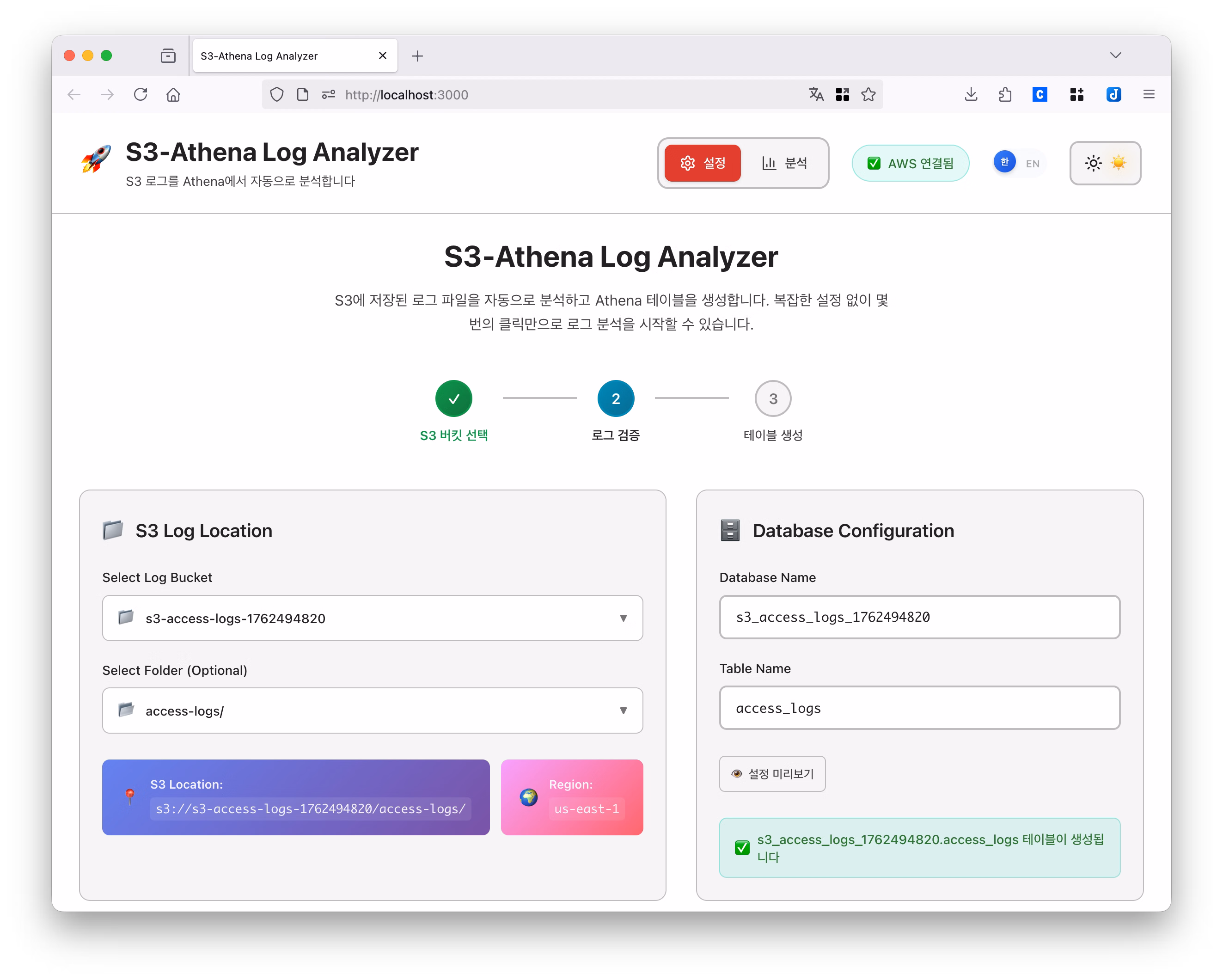Click the green checkmark in success message
Image resolution: width=1223 pixels, height=980 pixels.
pyautogui.click(x=741, y=848)
